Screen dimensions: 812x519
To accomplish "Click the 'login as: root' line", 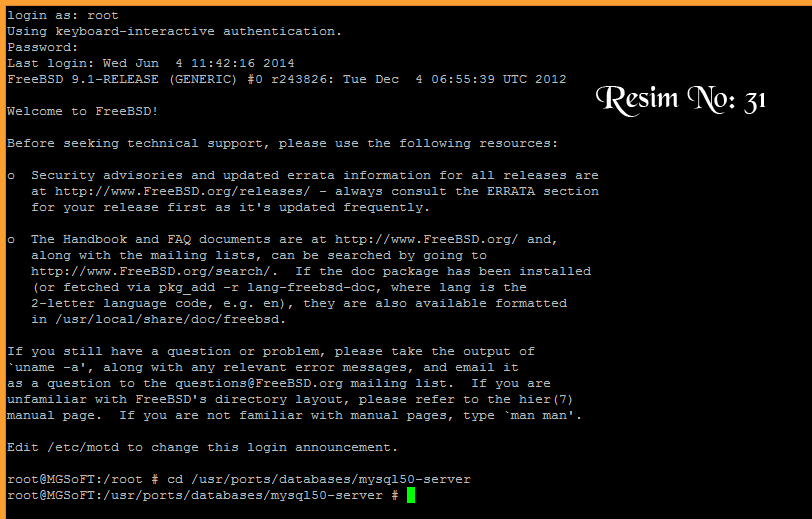I will click(63, 16).
